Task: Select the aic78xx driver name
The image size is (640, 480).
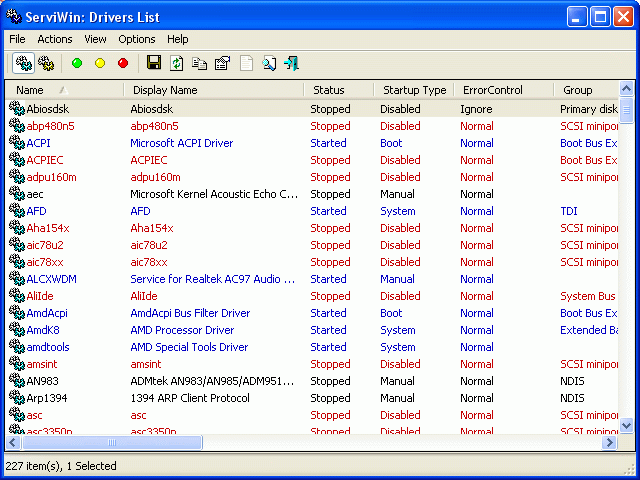Action: tap(45, 262)
